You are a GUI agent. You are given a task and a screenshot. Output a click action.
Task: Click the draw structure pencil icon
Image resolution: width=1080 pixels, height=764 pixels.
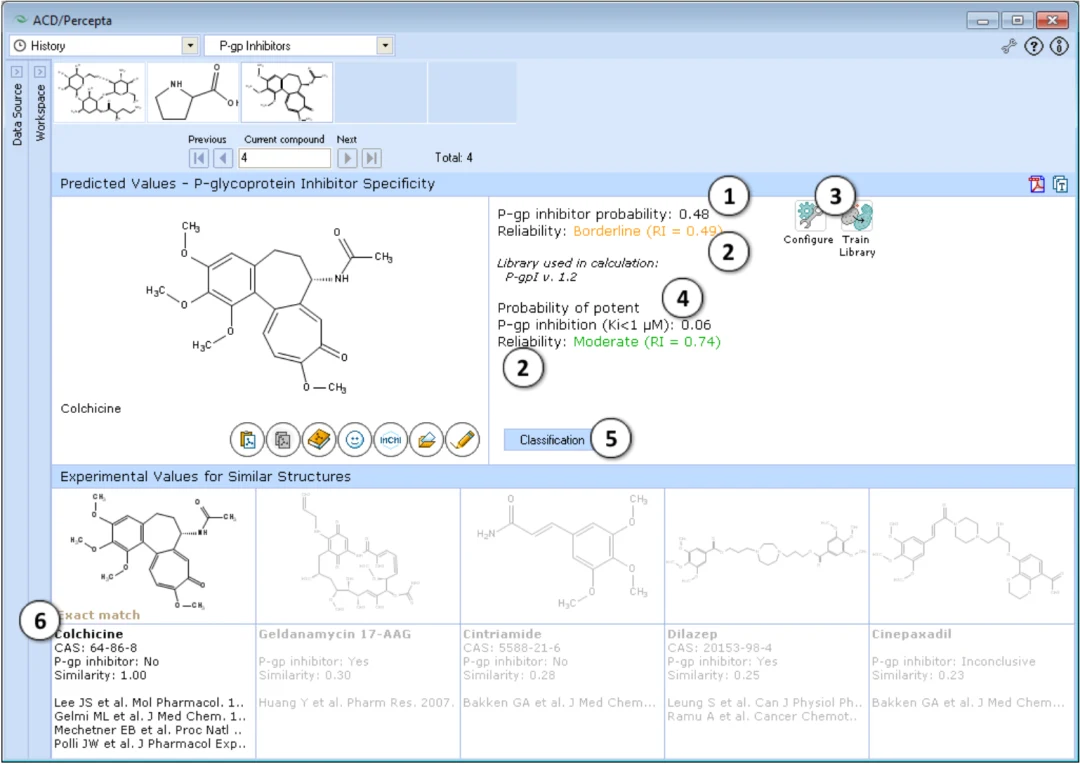click(462, 440)
